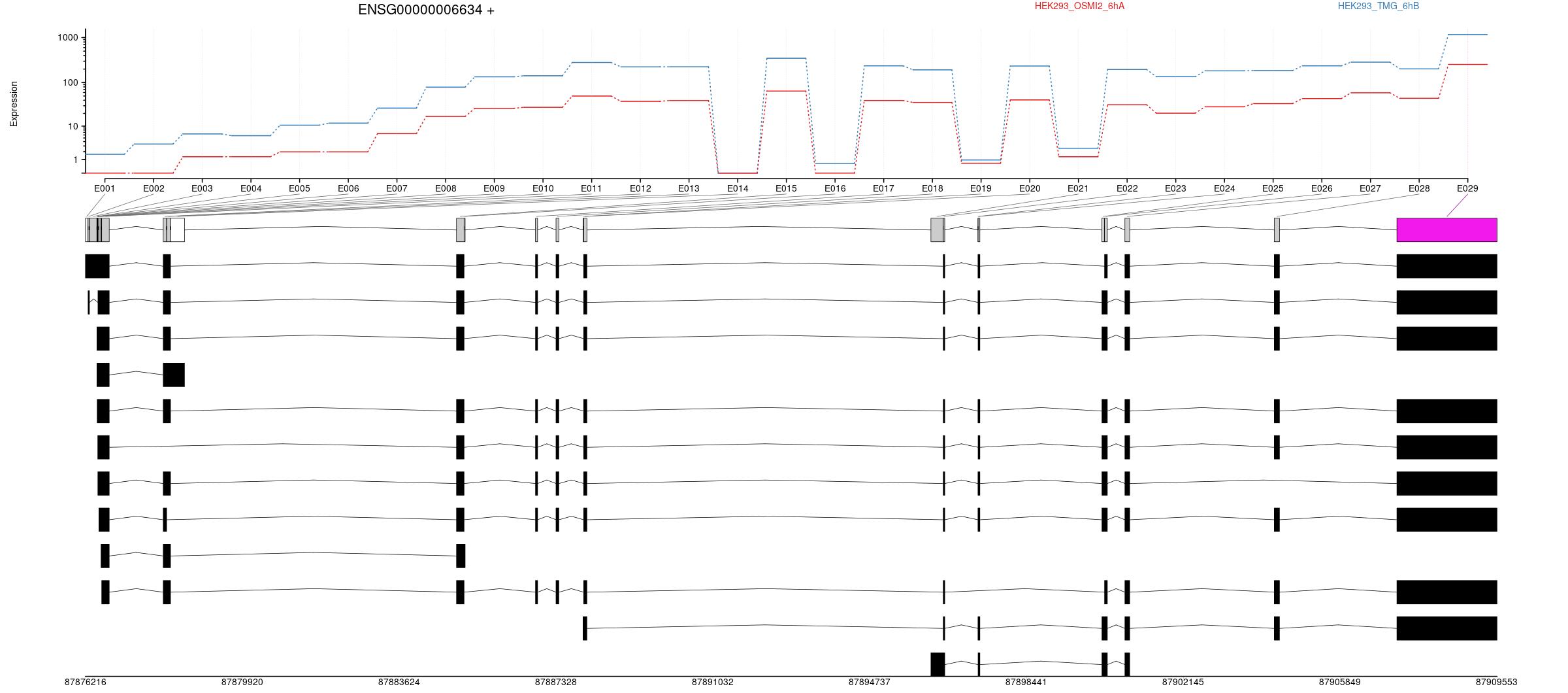Viewport: 1568px width, 693px height.
Task: Click the Expression y-axis label
Action: pyautogui.click(x=14, y=104)
